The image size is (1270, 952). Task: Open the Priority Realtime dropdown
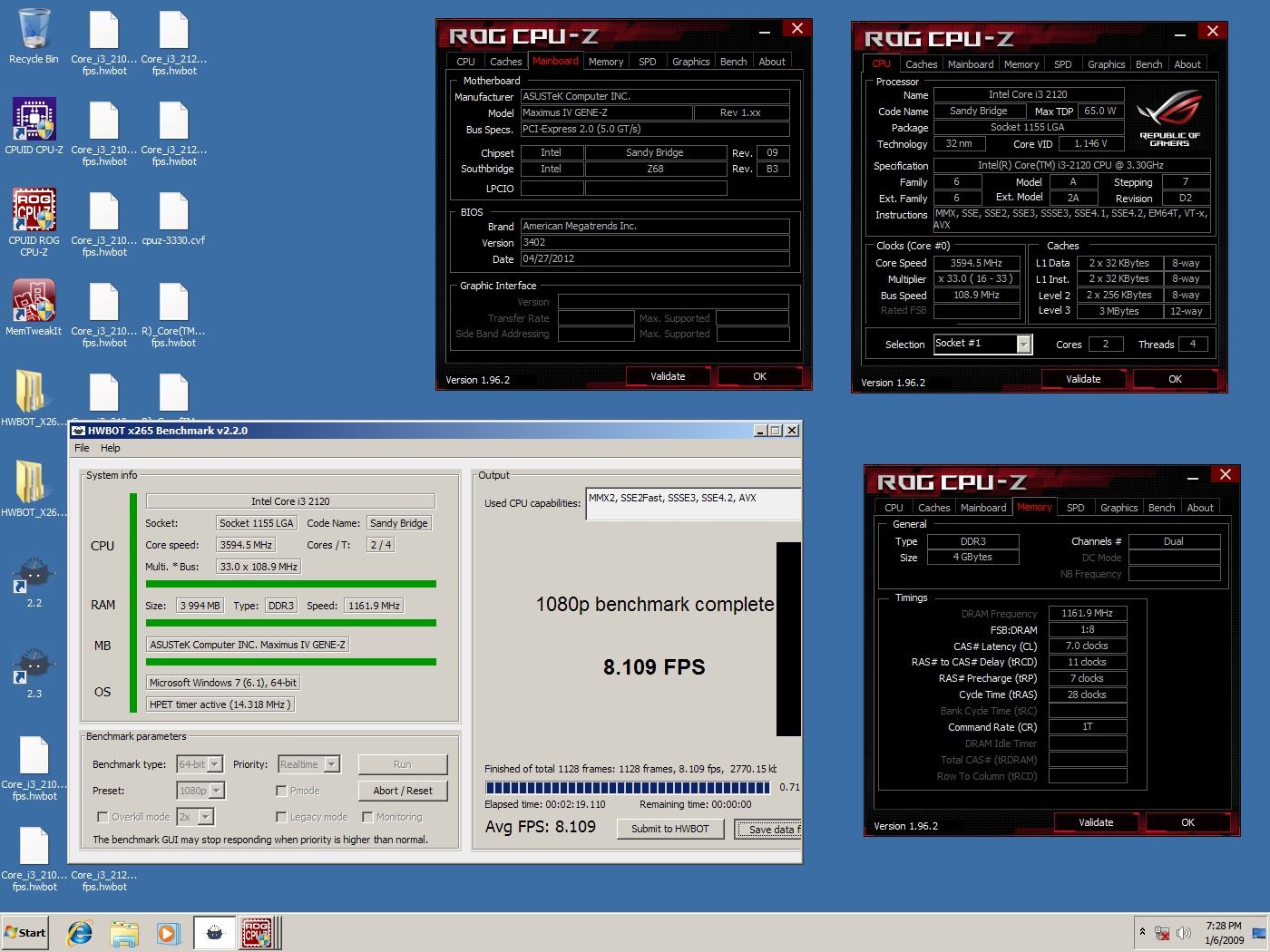(332, 764)
